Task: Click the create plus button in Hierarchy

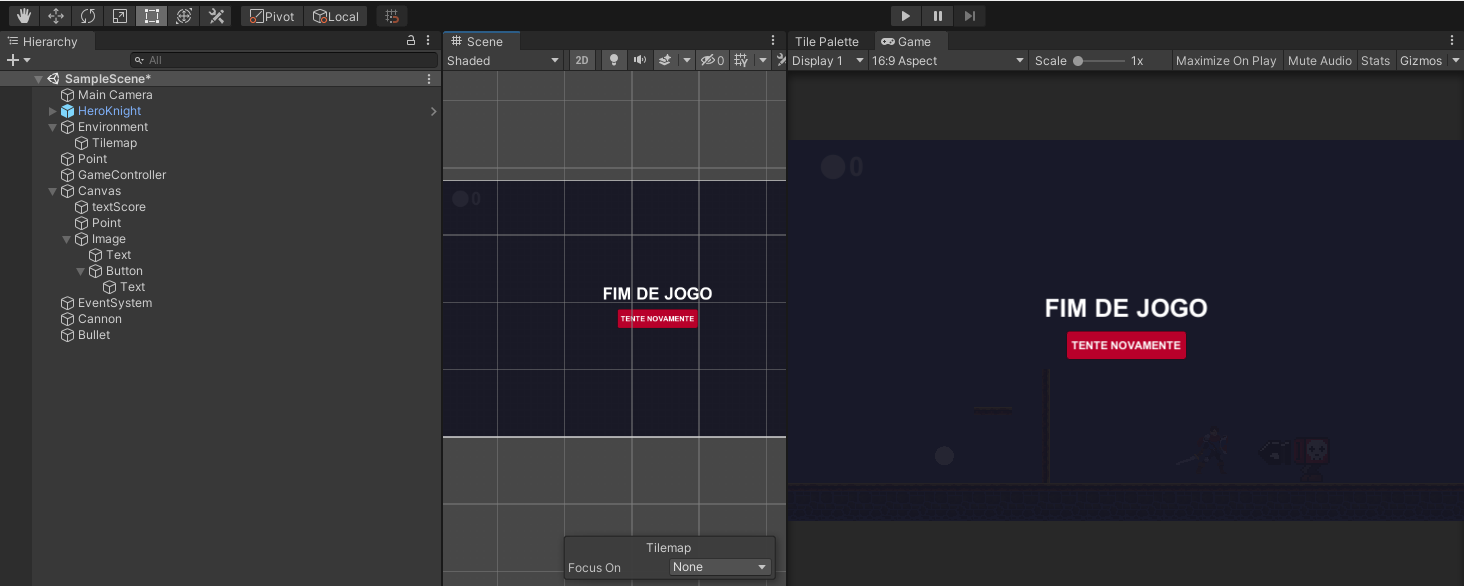Action: 18,60
